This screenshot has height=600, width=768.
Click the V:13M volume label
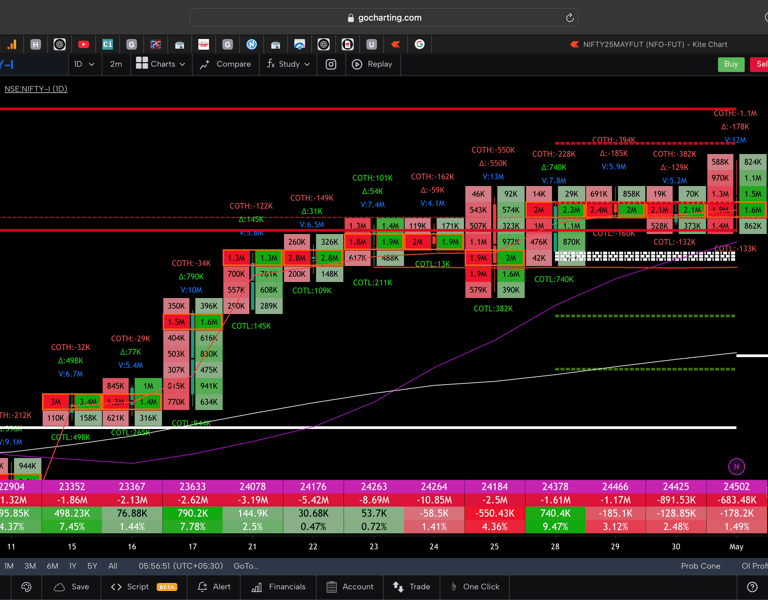pos(493,176)
